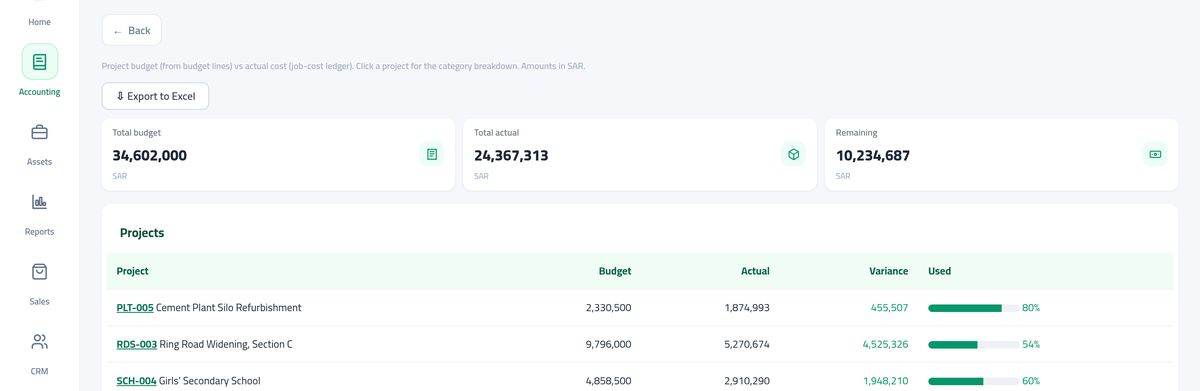The height and width of the screenshot is (391, 1200).
Task: Select total budget value 34,602,000
Action: (x=150, y=156)
